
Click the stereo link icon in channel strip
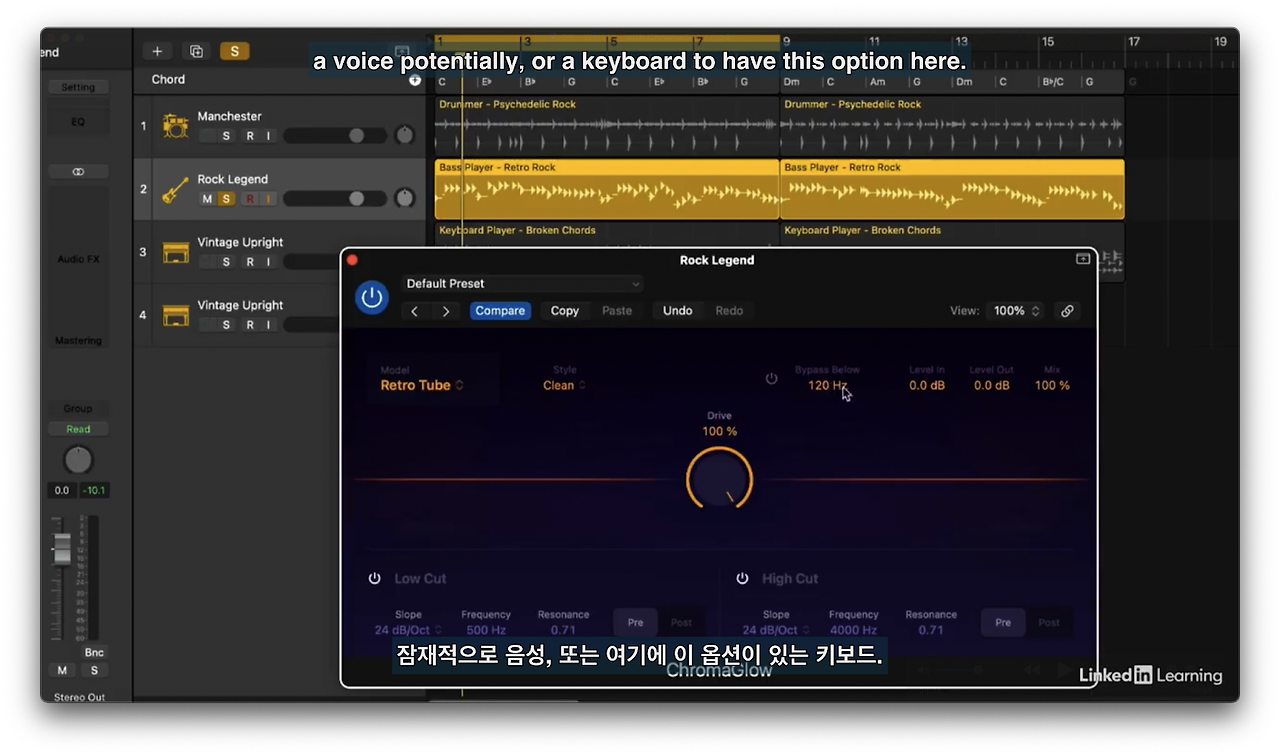click(78, 172)
